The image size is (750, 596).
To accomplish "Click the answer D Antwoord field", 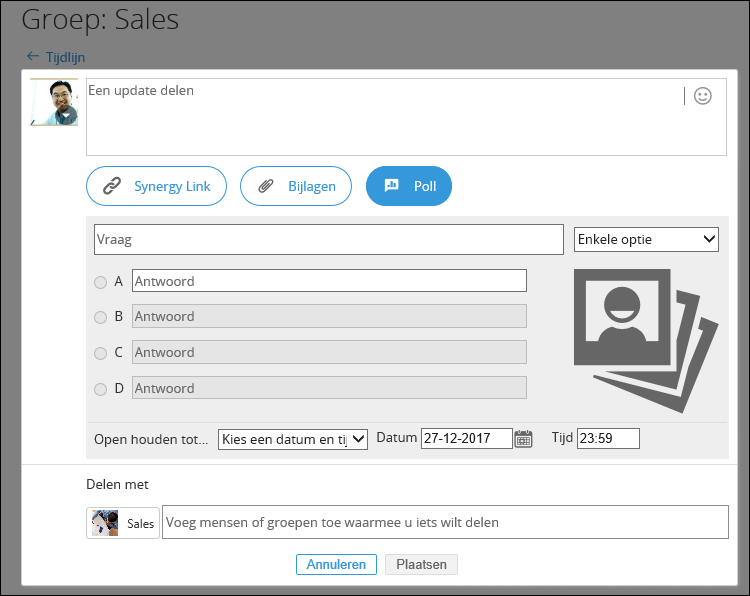I will click(x=330, y=388).
